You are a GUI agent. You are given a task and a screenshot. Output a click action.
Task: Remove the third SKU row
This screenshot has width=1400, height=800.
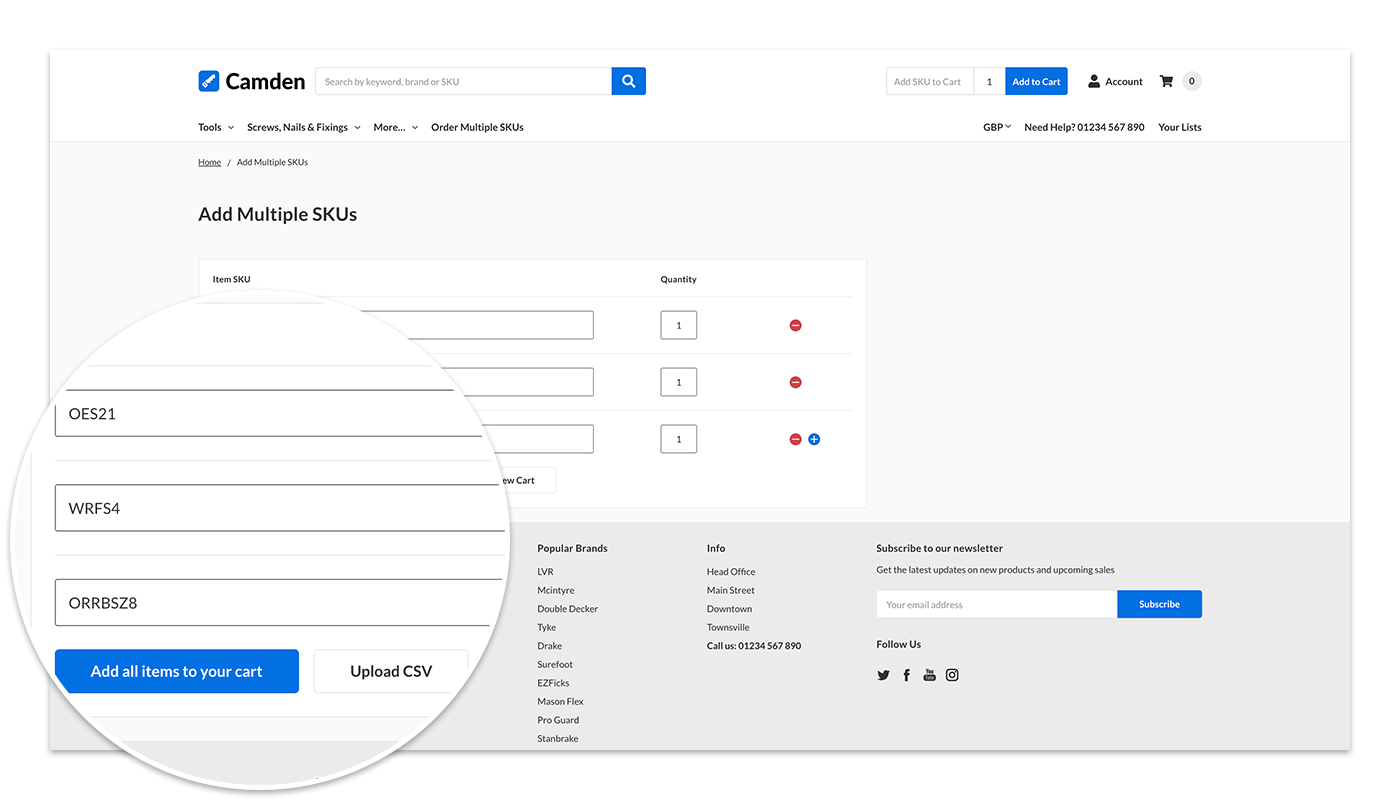point(796,439)
